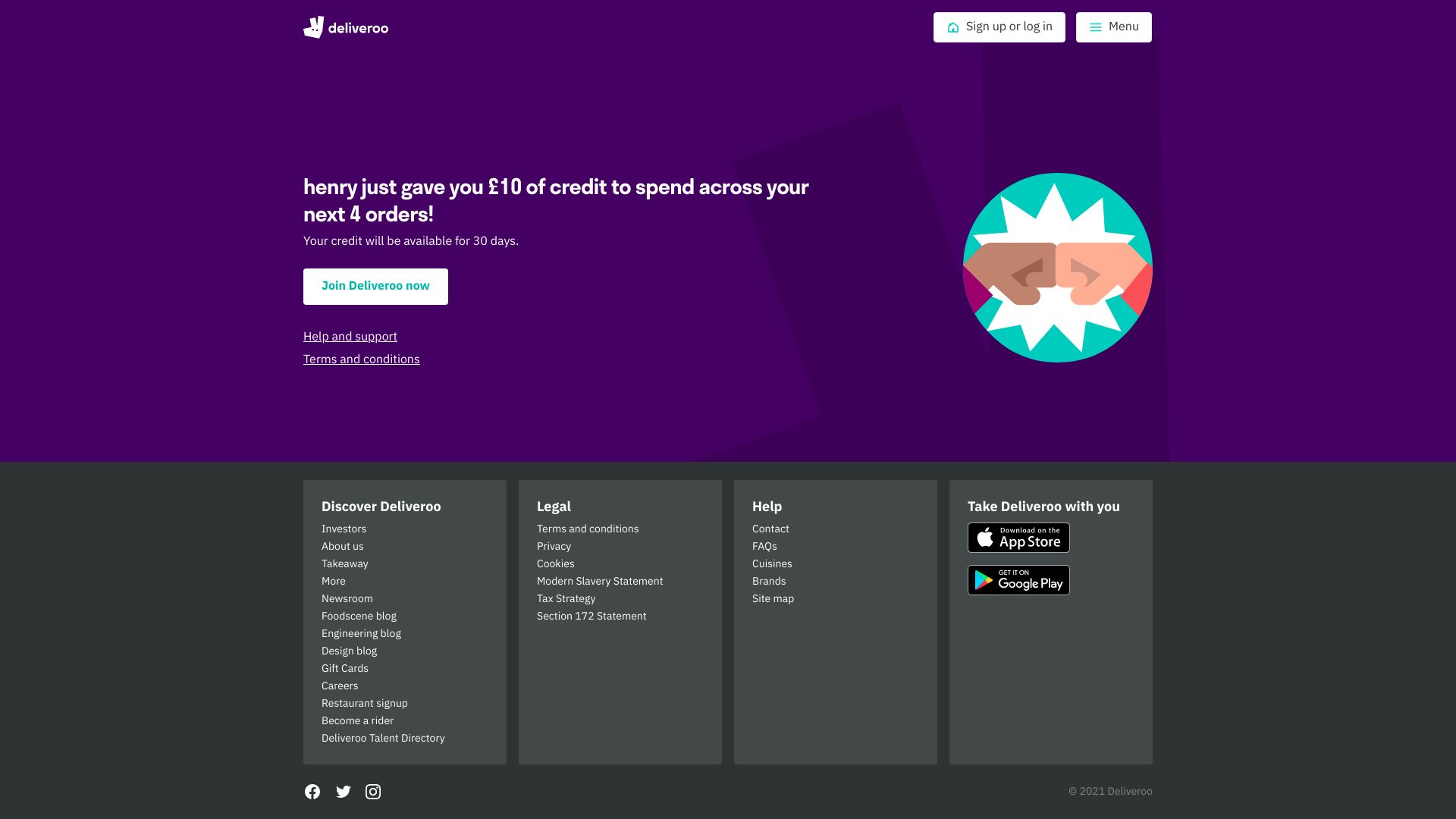The image size is (1456, 819).
Task: Click the Deliveroo home logo icon
Action: [x=313, y=27]
